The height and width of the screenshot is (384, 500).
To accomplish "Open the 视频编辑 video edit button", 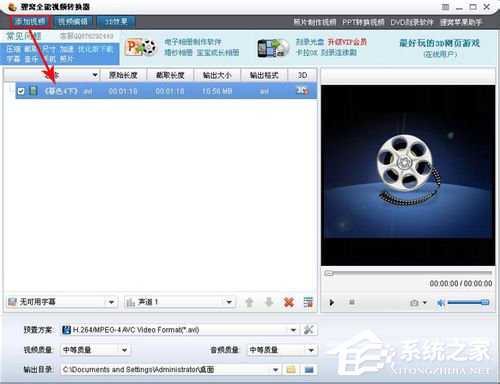I will click(73, 22).
